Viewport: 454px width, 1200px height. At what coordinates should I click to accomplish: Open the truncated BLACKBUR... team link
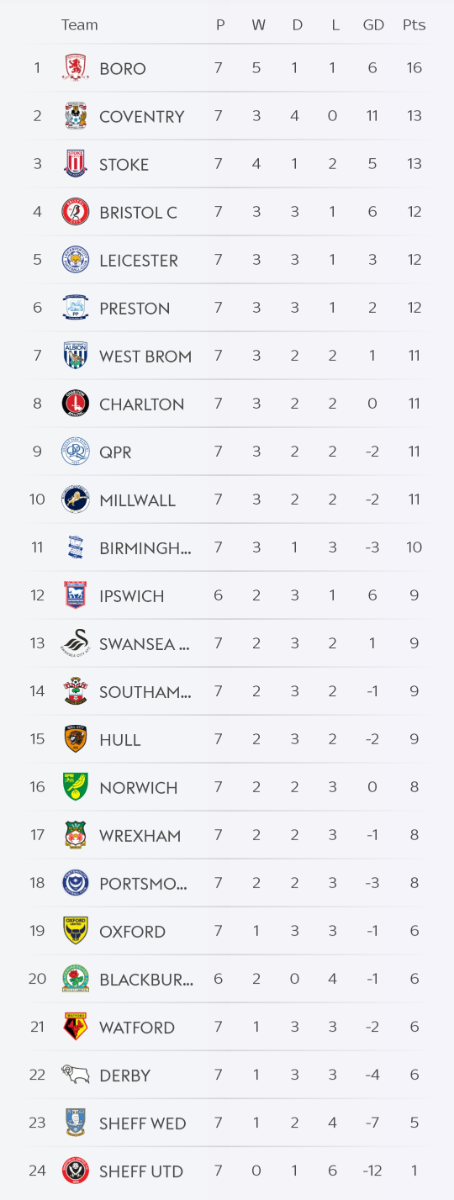click(146, 980)
